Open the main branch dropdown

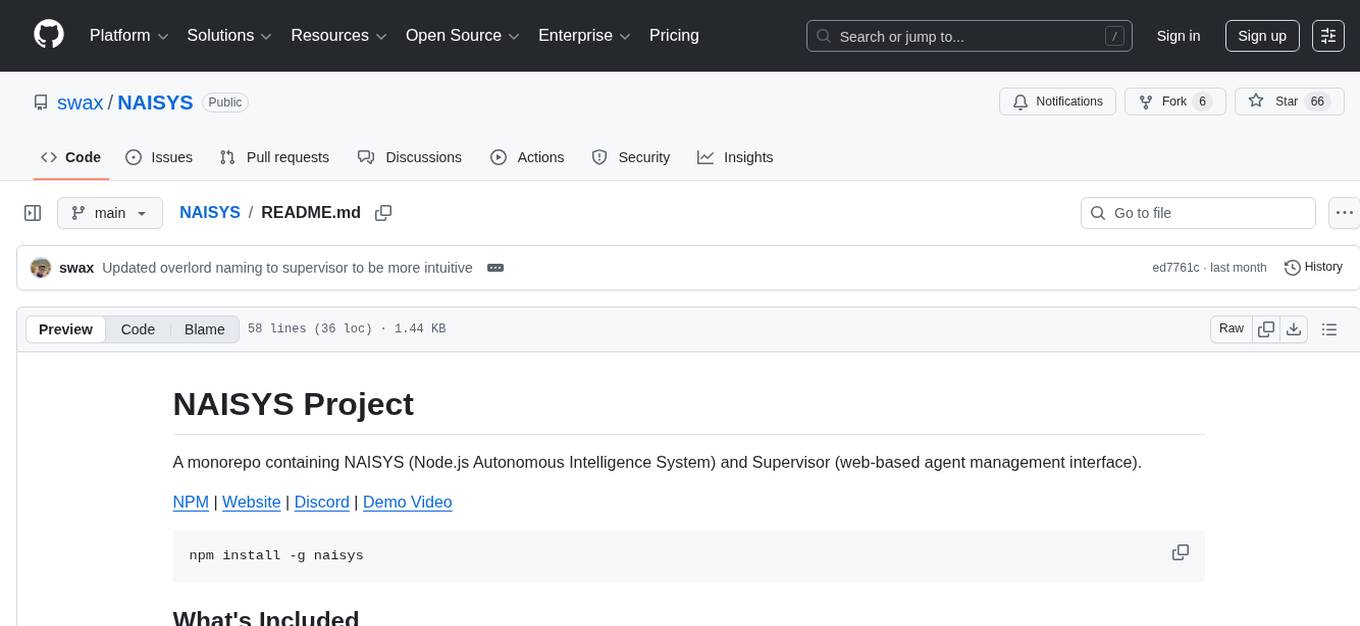tap(109, 213)
